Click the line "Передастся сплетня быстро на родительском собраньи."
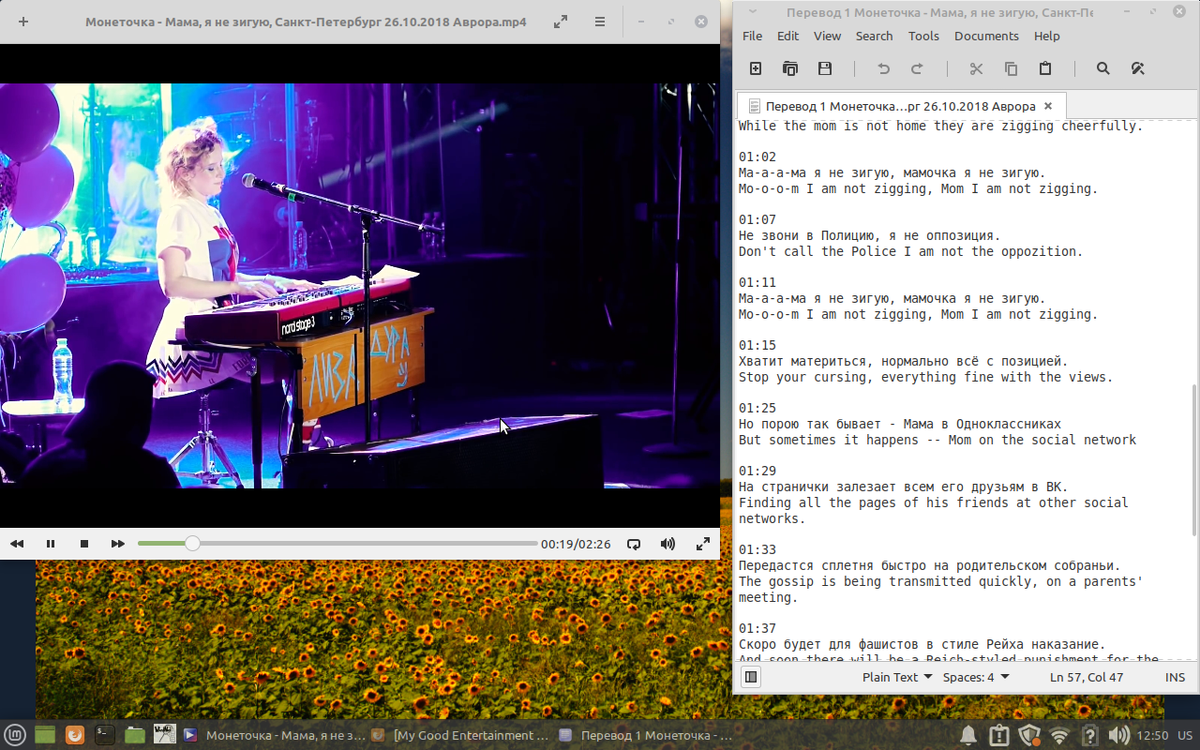This screenshot has width=1200, height=750. [x=930, y=565]
